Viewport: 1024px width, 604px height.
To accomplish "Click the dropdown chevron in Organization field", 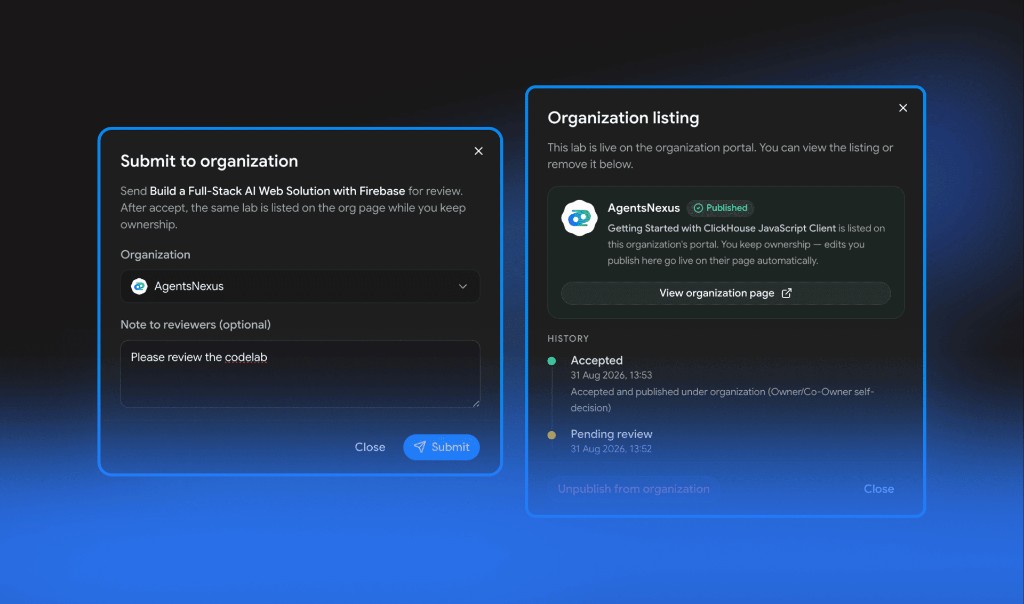I will (x=462, y=286).
